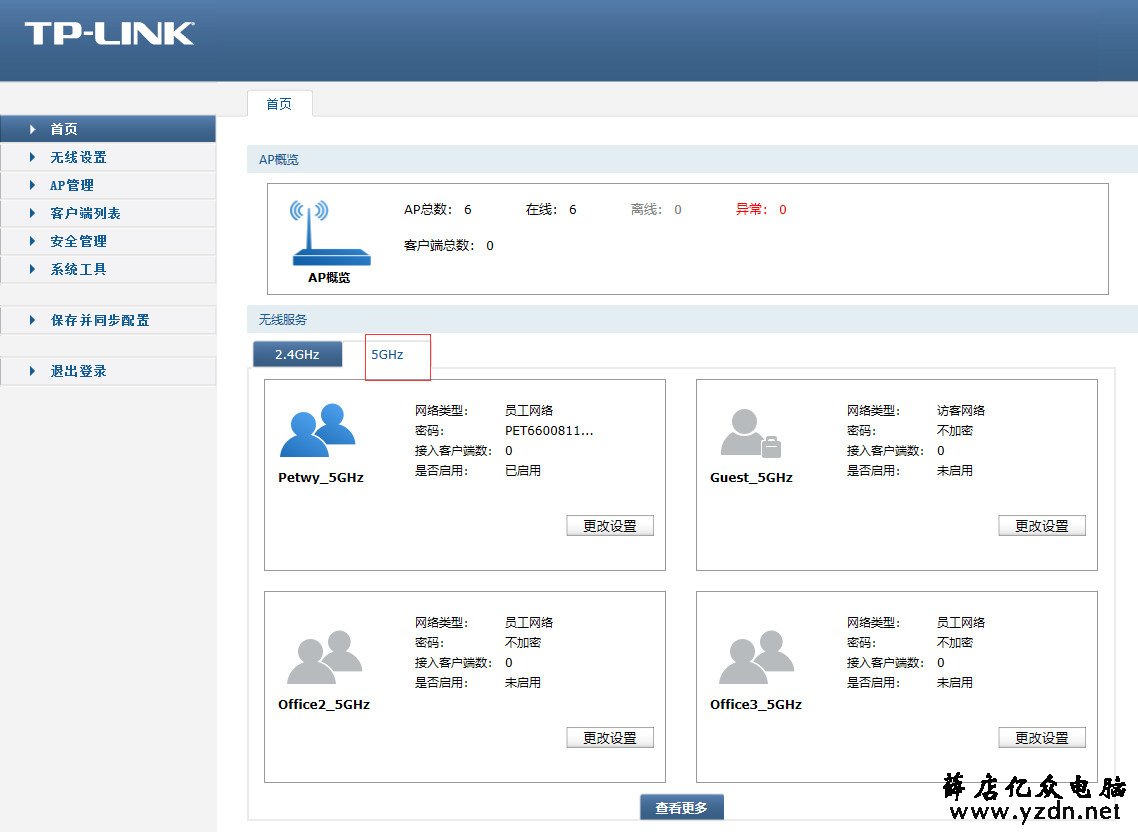Open the 客户端列表 menu item
The height and width of the screenshot is (832, 1138).
click(108, 213)
